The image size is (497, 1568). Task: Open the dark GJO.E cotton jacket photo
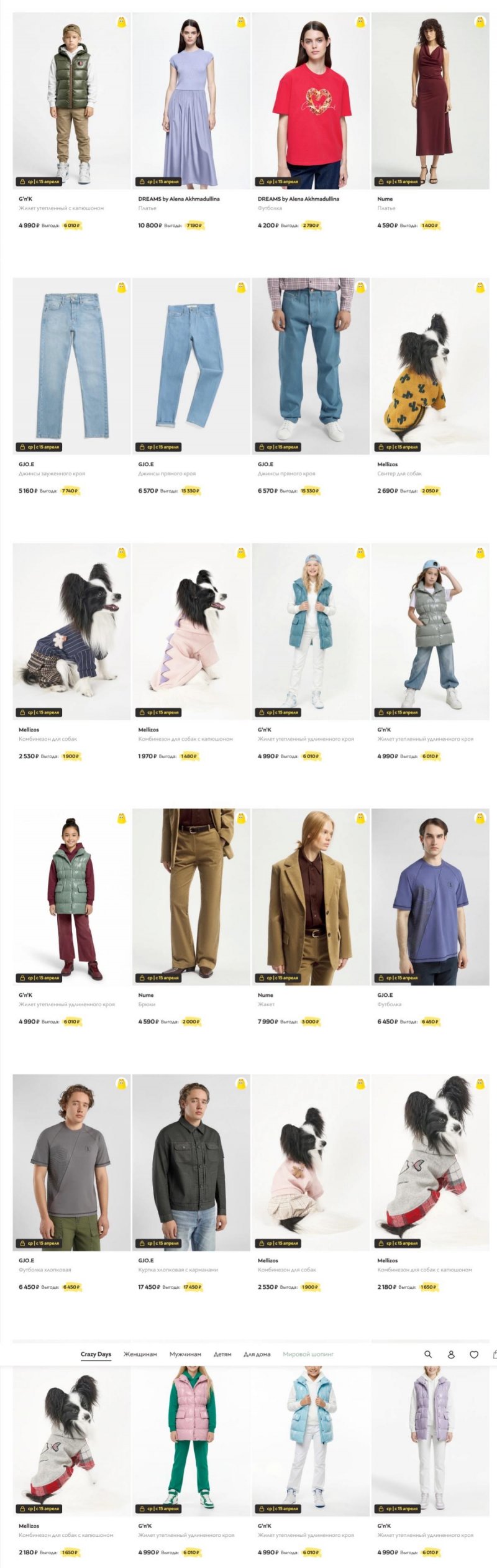pos(191,1162)
